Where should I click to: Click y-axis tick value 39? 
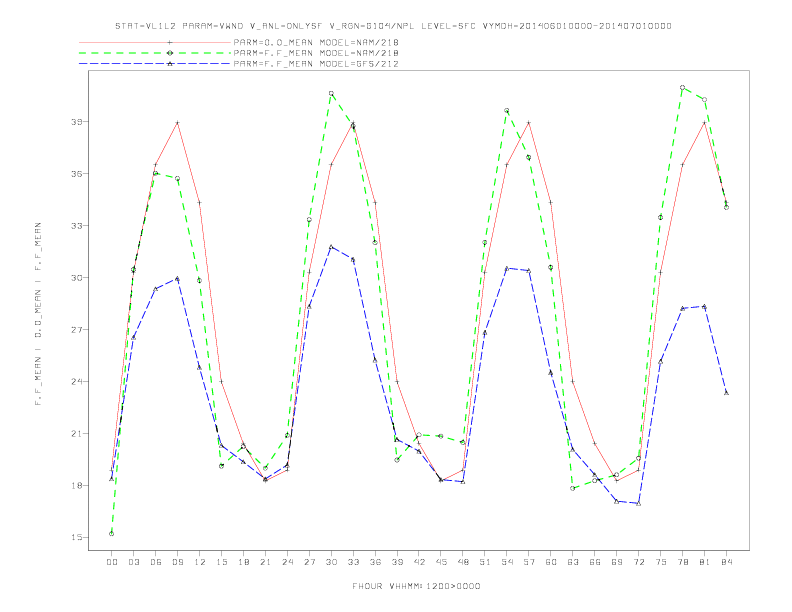coord(76,122)
